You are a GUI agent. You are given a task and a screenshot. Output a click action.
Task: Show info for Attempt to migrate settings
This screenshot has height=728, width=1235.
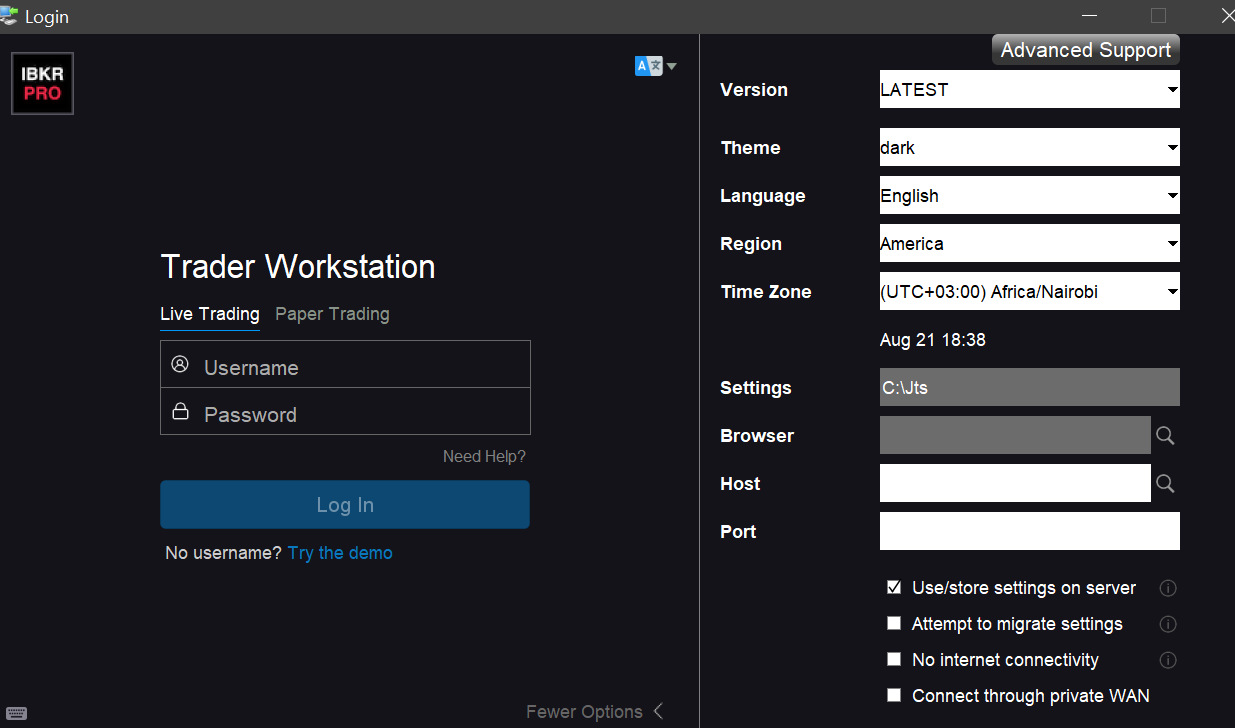tap(1167, 624)
